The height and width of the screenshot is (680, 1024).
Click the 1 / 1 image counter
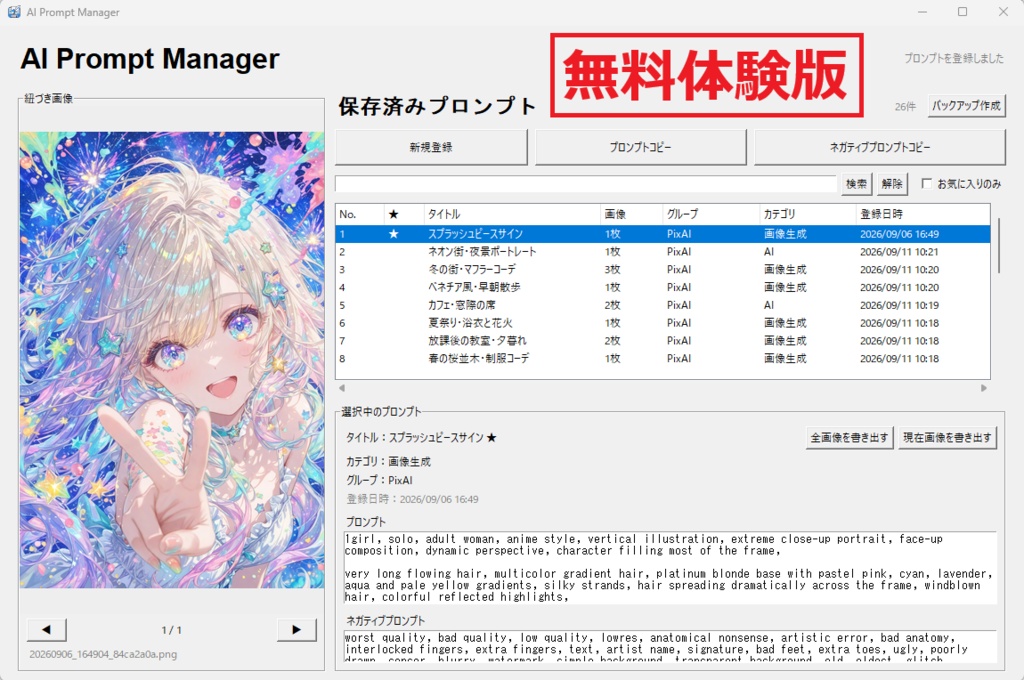click(x=172, y=630)
